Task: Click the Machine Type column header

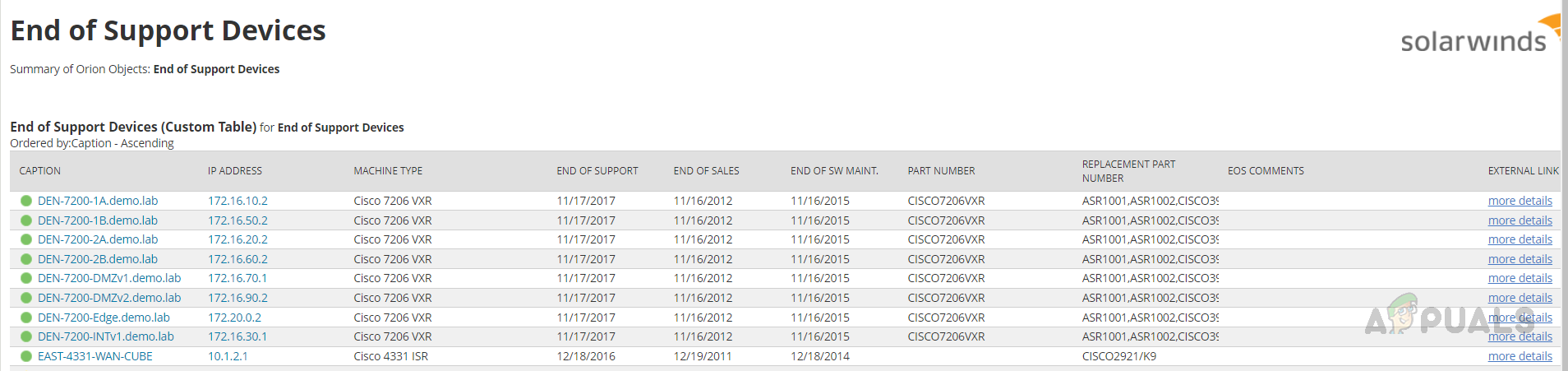Action: [x=388, y=171]
